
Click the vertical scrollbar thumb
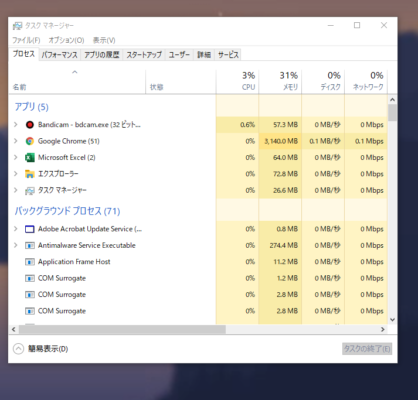coord(392,113)
